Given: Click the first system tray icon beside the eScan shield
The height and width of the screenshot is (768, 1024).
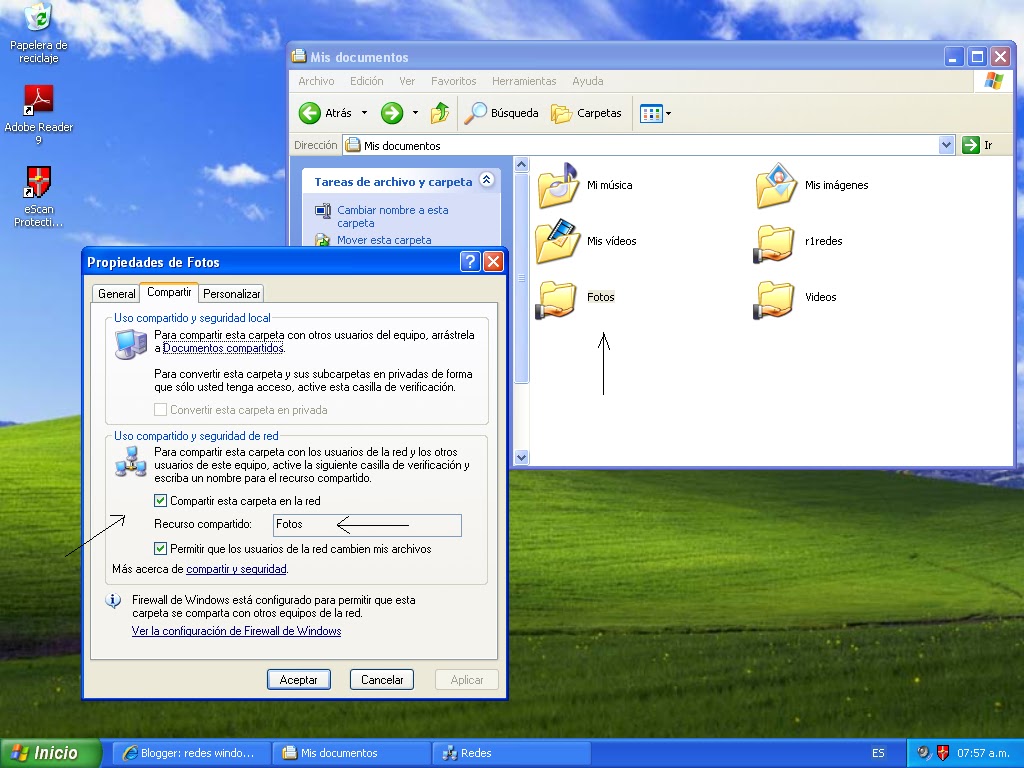Looking at the screenshot, I should pos(923,753).
